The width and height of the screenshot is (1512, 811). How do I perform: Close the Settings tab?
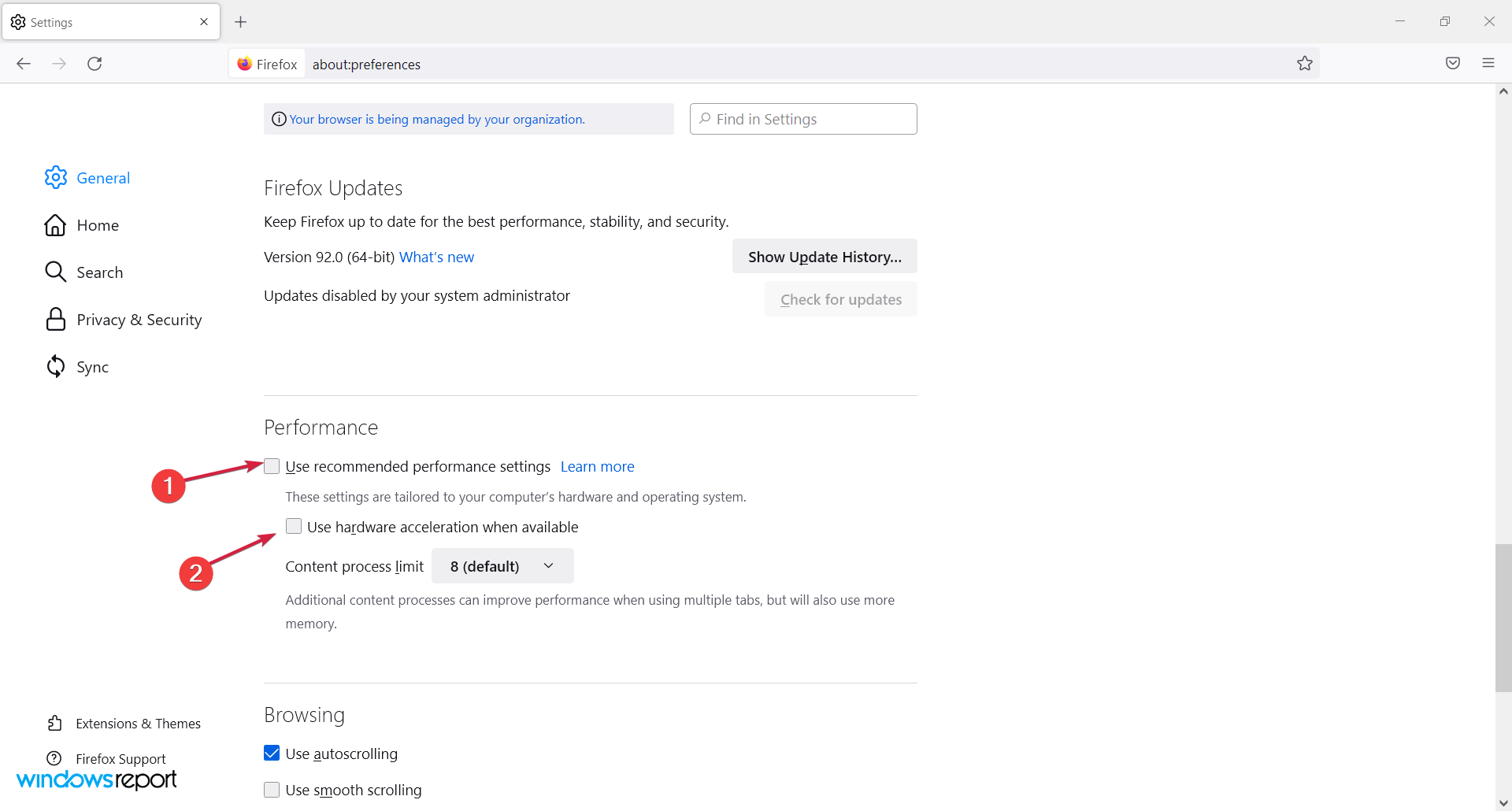(204, 22)
